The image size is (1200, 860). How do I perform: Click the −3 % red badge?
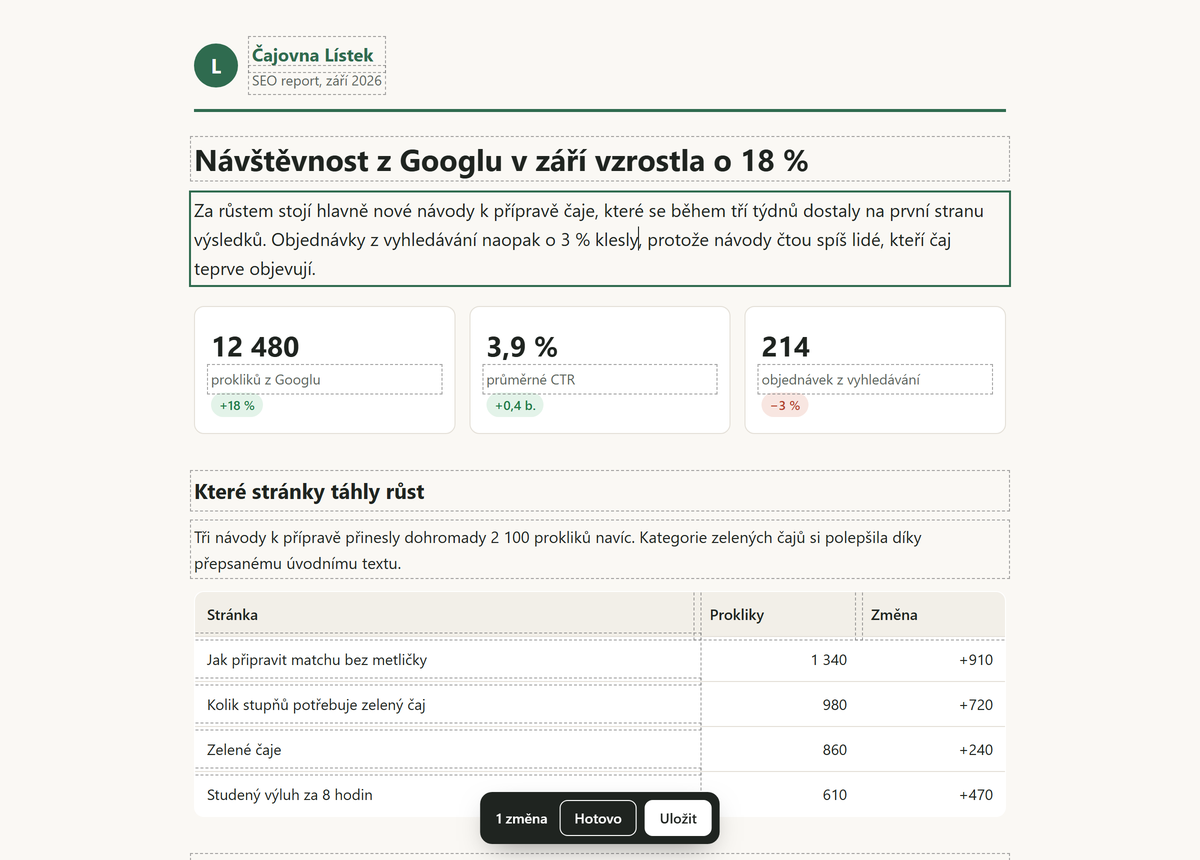click(x=785, y=405)
